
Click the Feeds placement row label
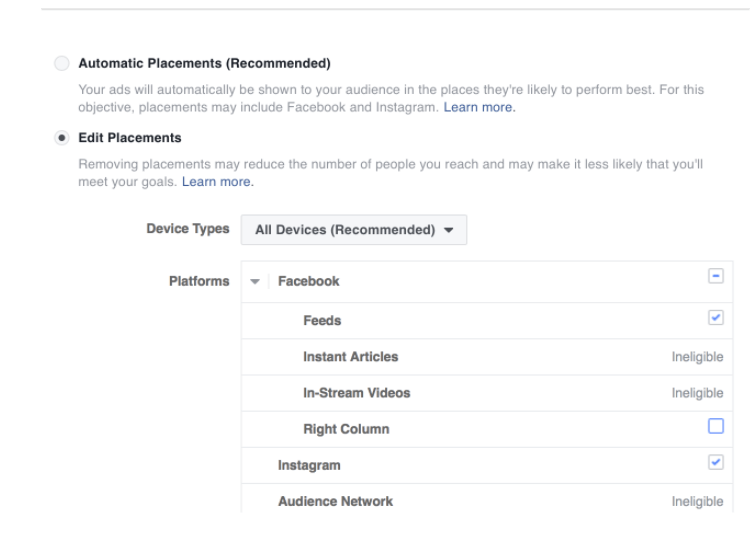(322, 321)
